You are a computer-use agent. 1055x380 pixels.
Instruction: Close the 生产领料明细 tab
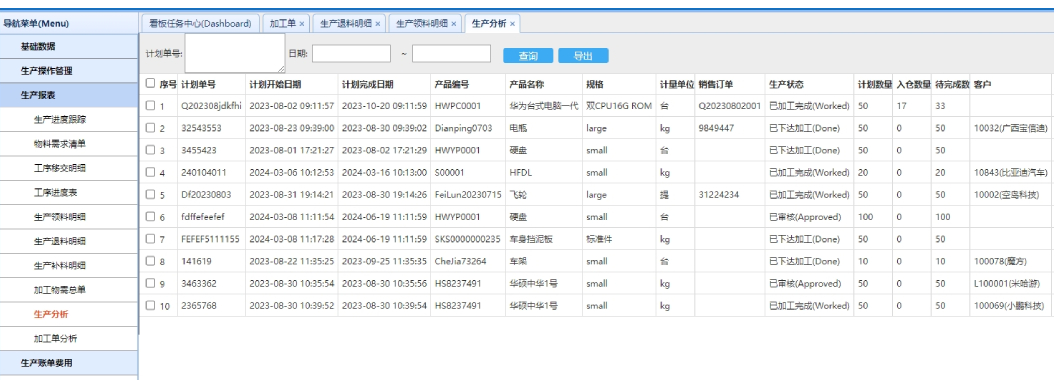tap(454, 24)
